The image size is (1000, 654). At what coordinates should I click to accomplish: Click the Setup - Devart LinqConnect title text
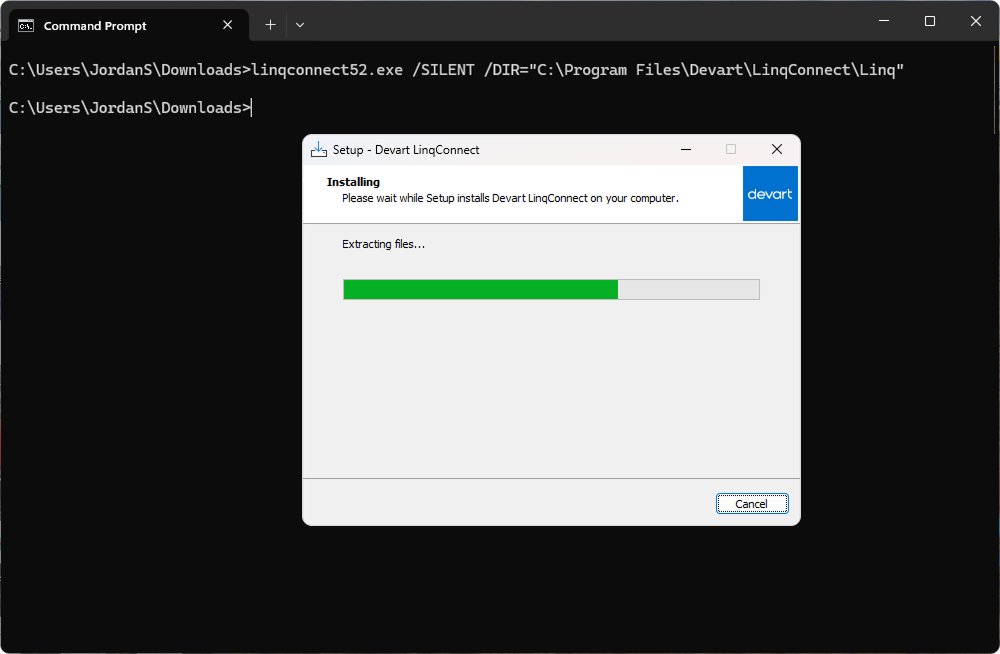coord(404,149)
